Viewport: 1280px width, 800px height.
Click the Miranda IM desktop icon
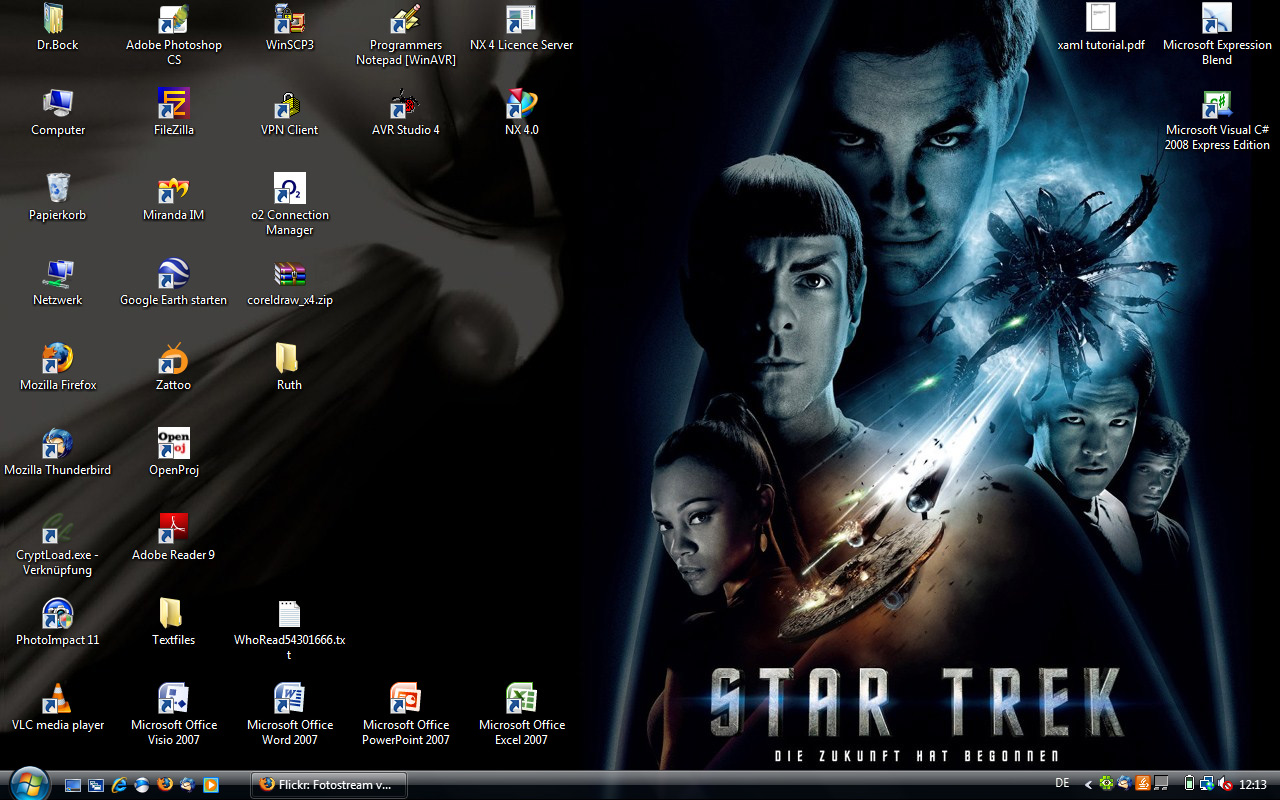coord(173,190)
